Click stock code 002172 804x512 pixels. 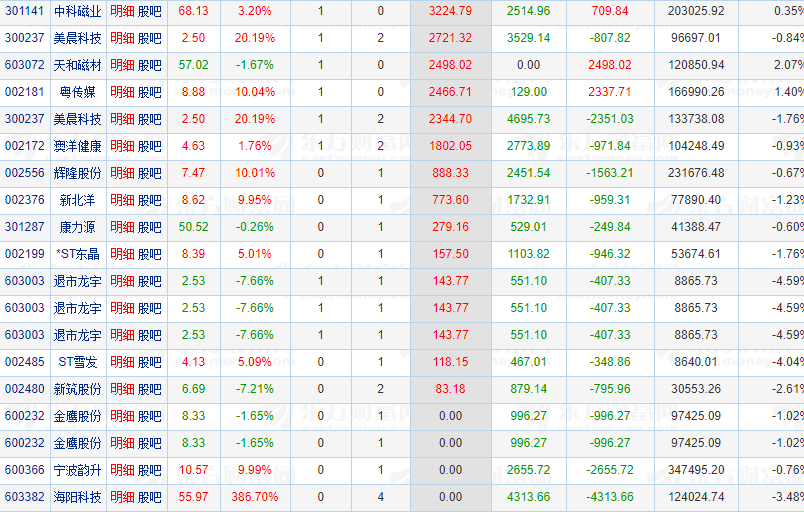pos(25,146)
